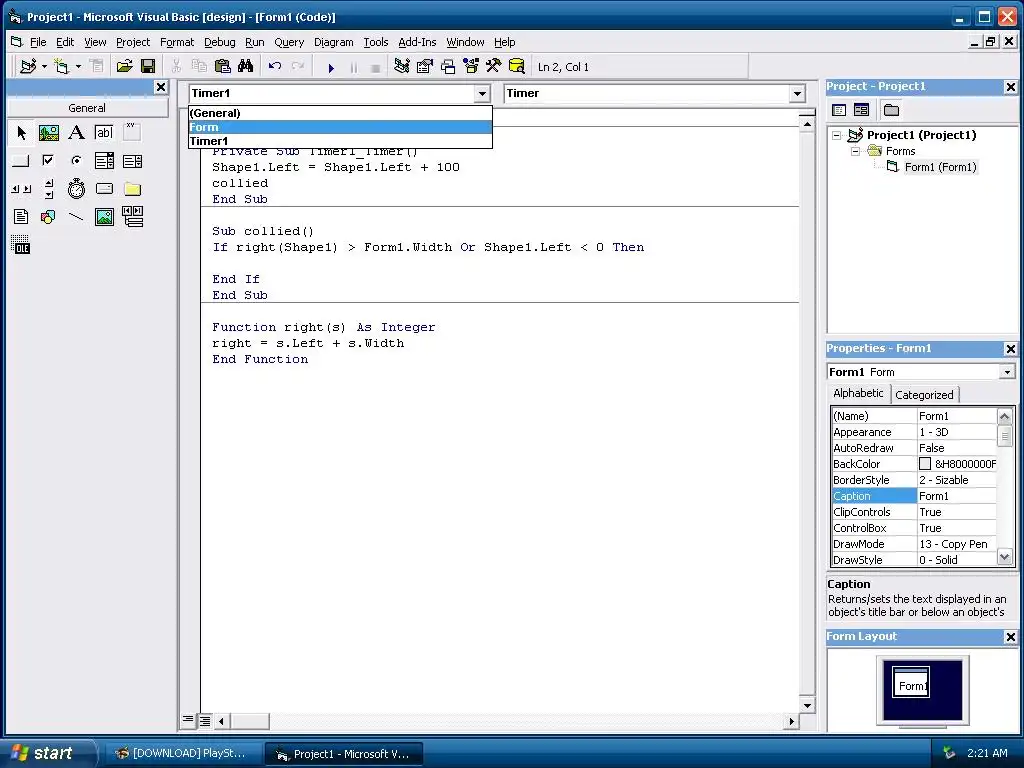Viewport: 1024px width, 768px height.
Task: Open Properties Window from the toolbar icon
Action: click(x=424, y=67)
